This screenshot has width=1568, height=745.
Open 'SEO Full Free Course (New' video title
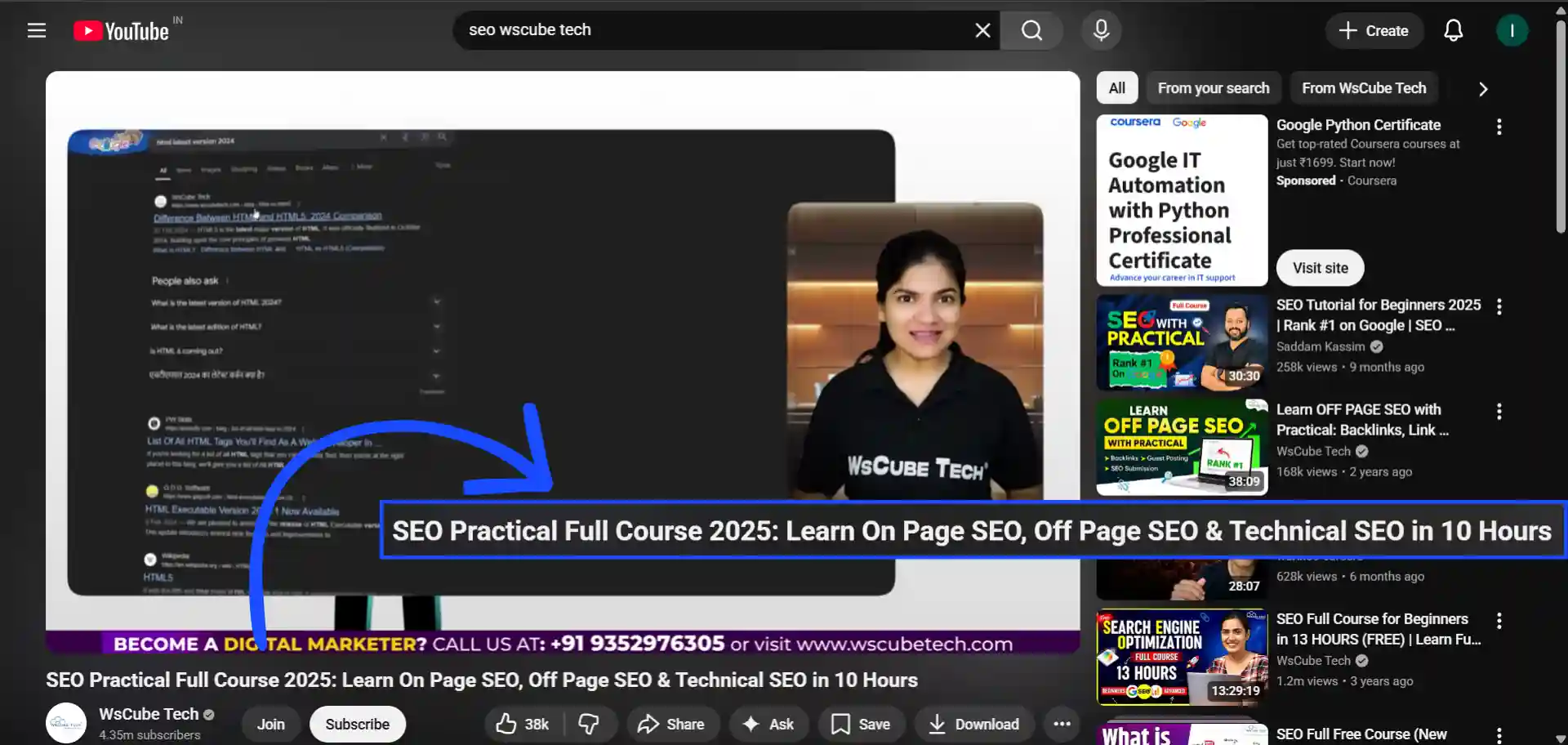[x=1361, y=734]
